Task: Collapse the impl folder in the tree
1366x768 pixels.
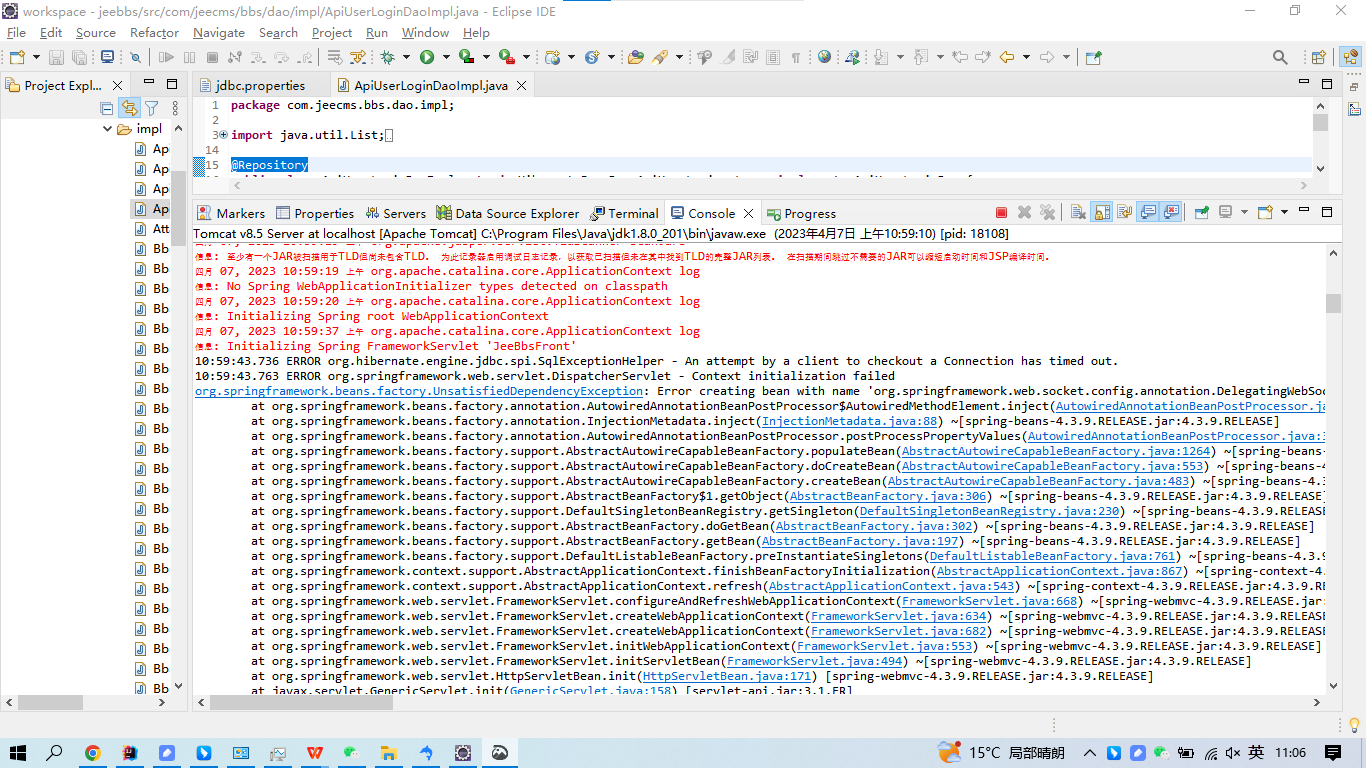Action: click(x=108, y=129)
